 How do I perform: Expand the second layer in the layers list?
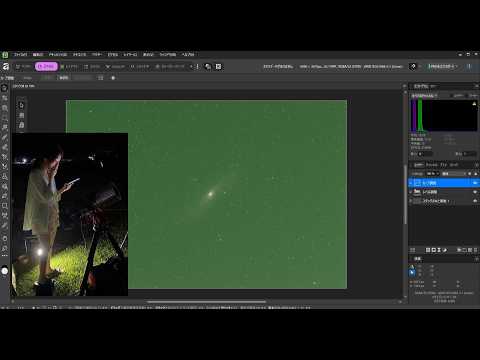click(x=411, y=192)
